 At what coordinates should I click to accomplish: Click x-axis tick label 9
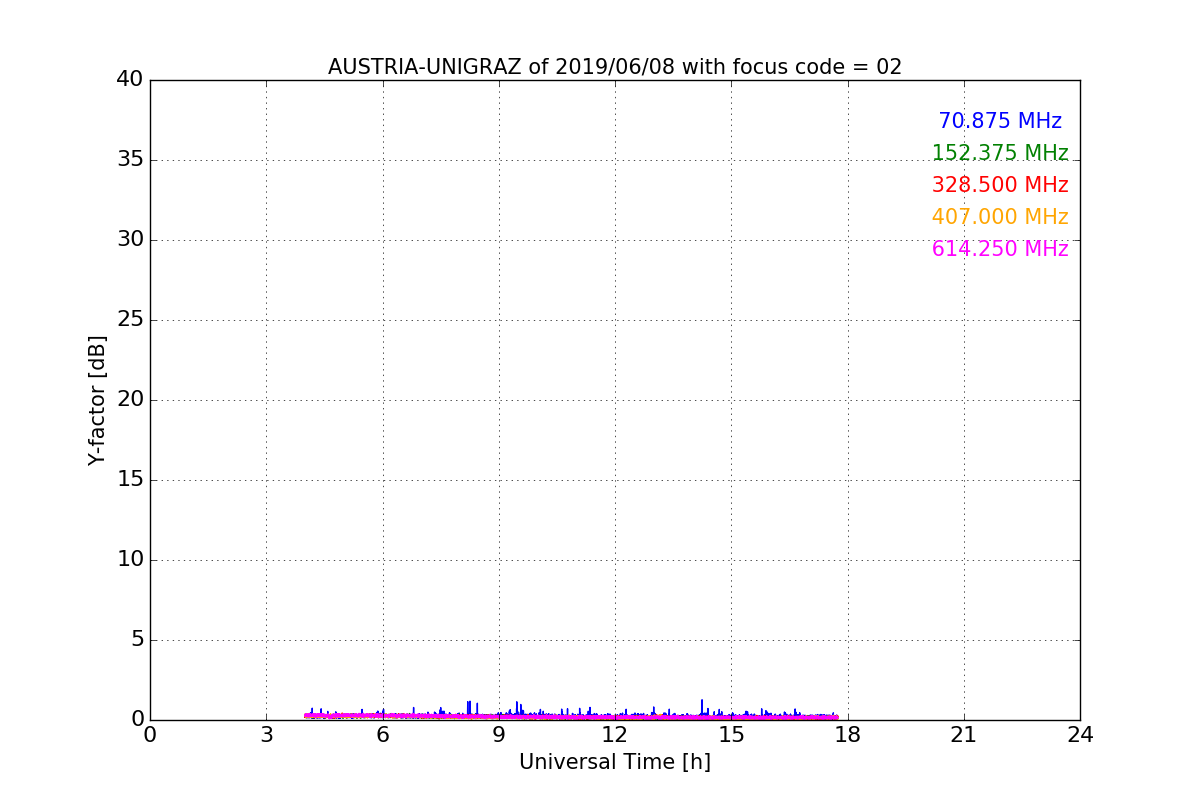pyautogui.click(x=499, y=735)
